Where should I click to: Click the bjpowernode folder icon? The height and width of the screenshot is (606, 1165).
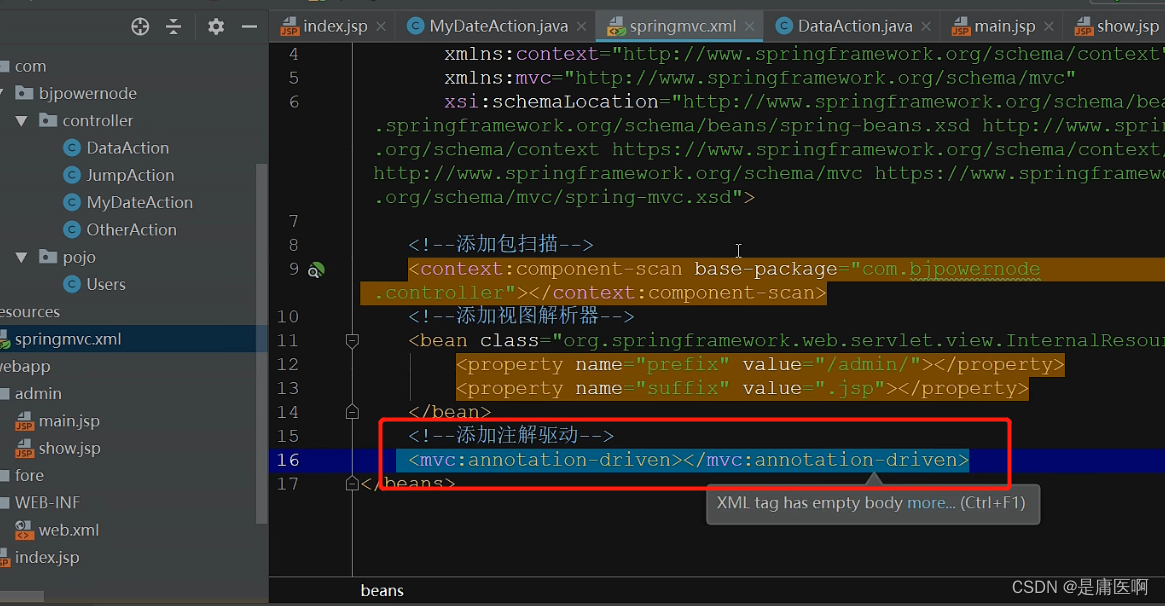point(25,92)
